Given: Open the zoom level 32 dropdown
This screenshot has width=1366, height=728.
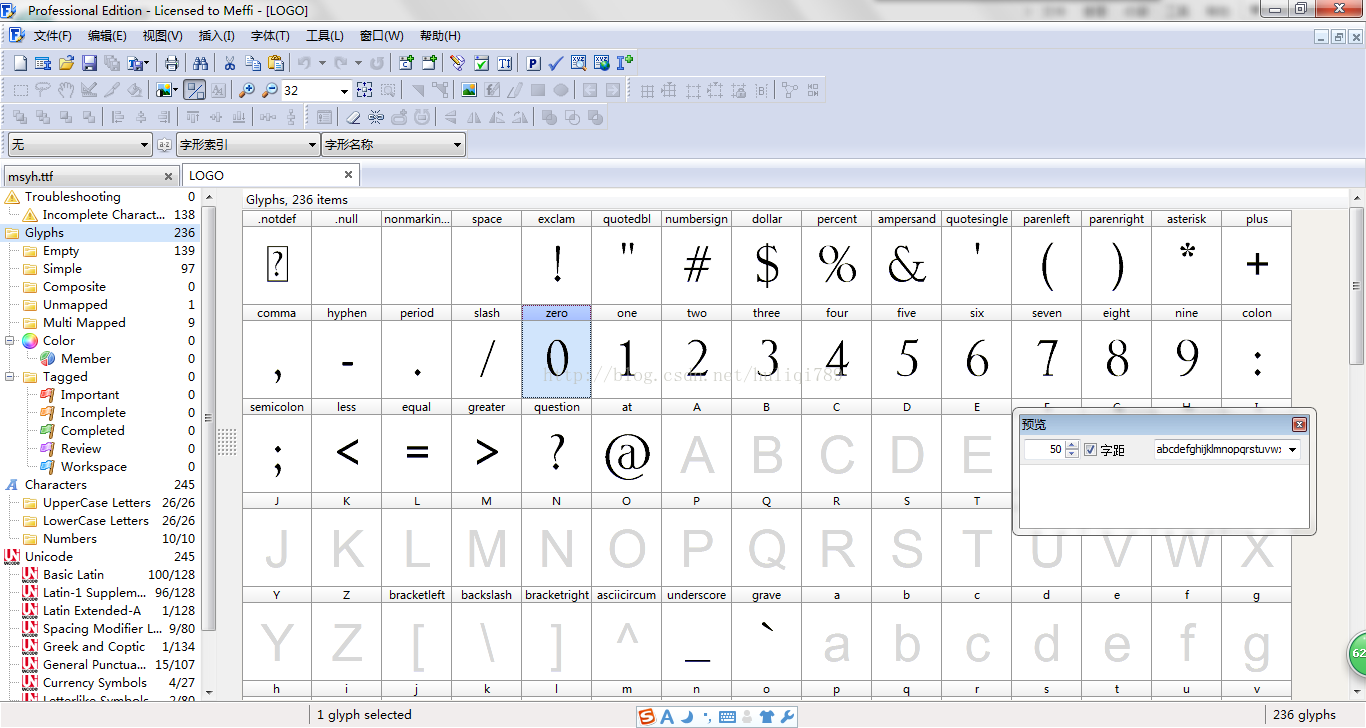Looking at the screenshot, I should coord(344,91).
